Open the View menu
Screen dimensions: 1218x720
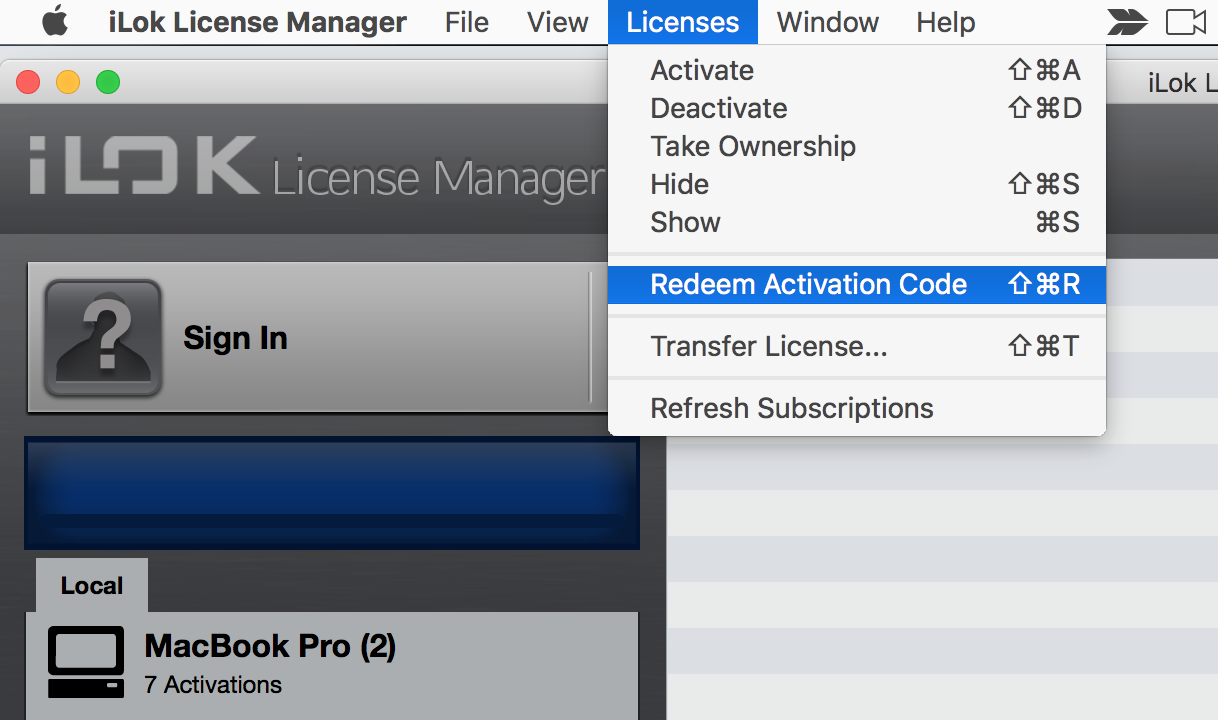pyautogui.click(x=558, y=22)
